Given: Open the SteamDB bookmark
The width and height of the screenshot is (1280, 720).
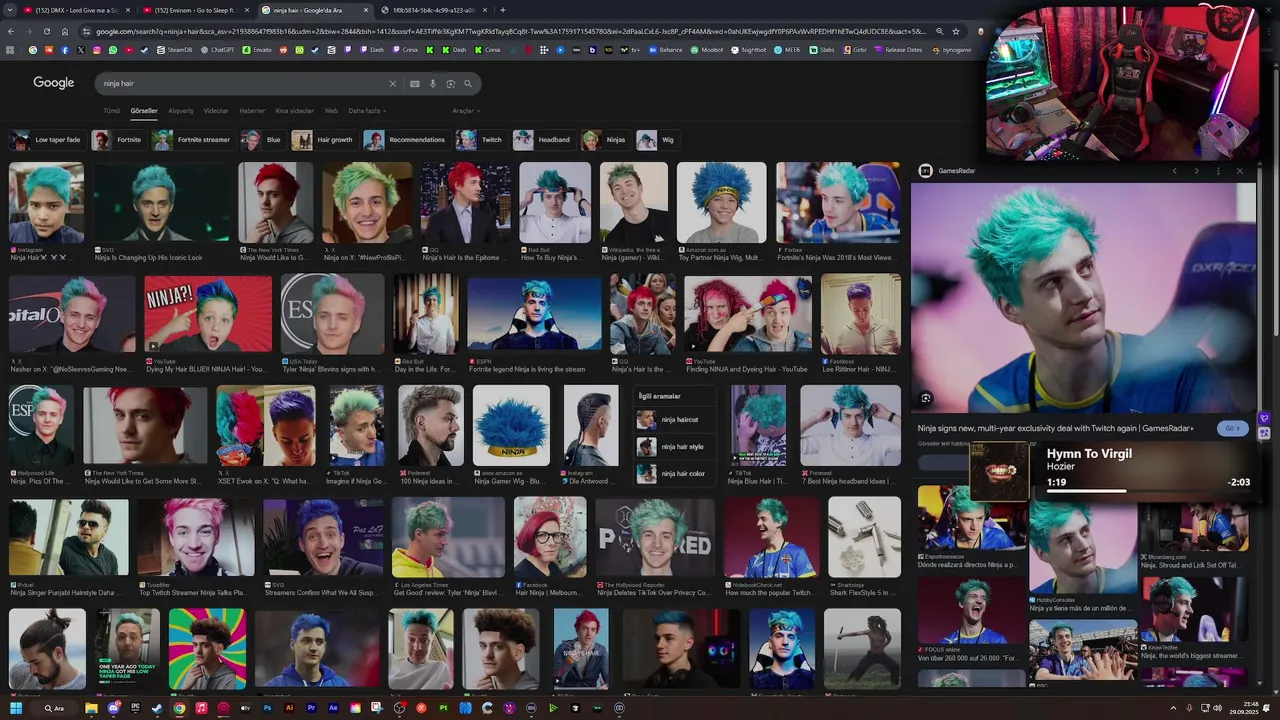Looking at the screenshot, I should 174,49.
